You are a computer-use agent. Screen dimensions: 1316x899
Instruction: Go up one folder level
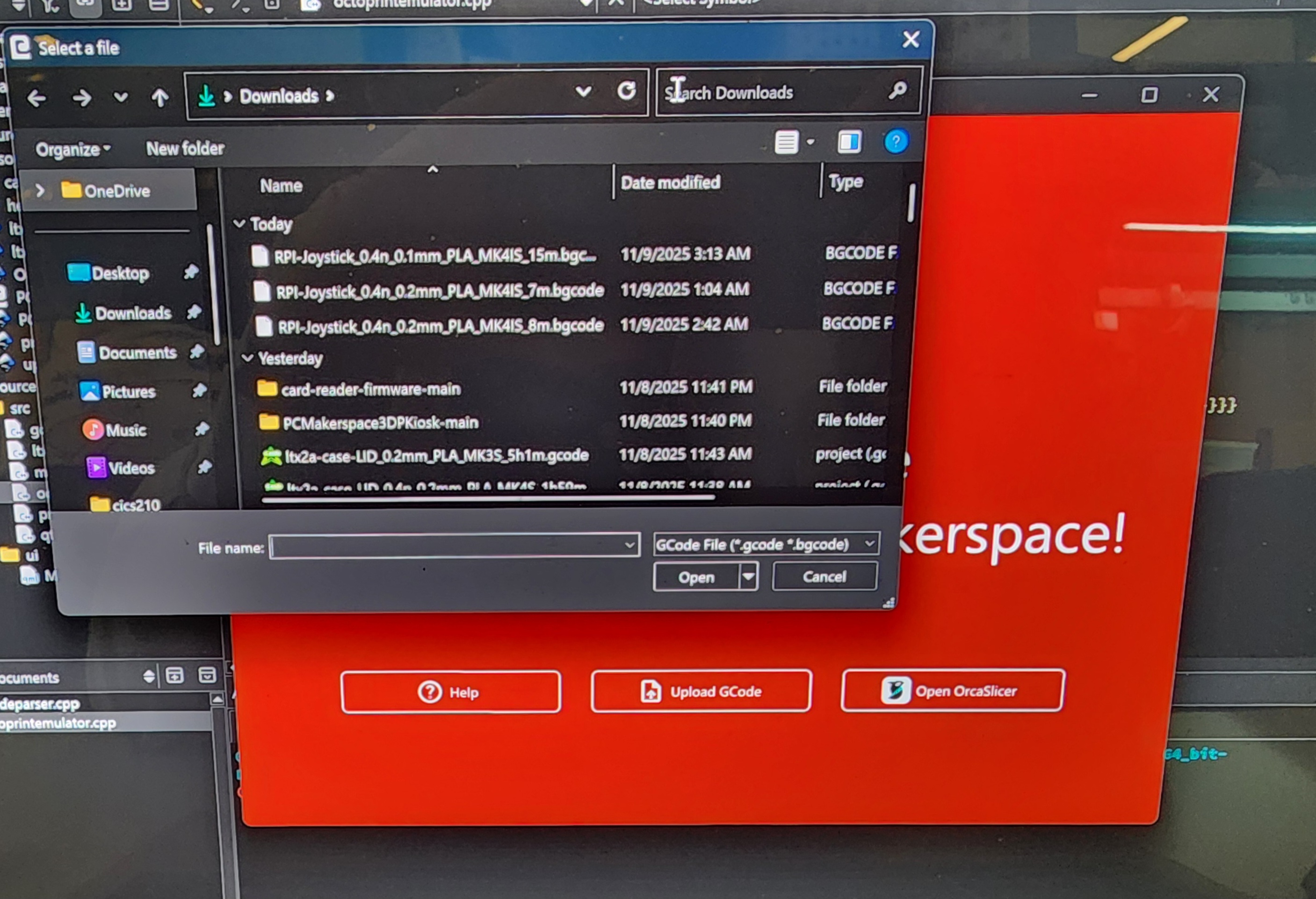pos(159,98)
